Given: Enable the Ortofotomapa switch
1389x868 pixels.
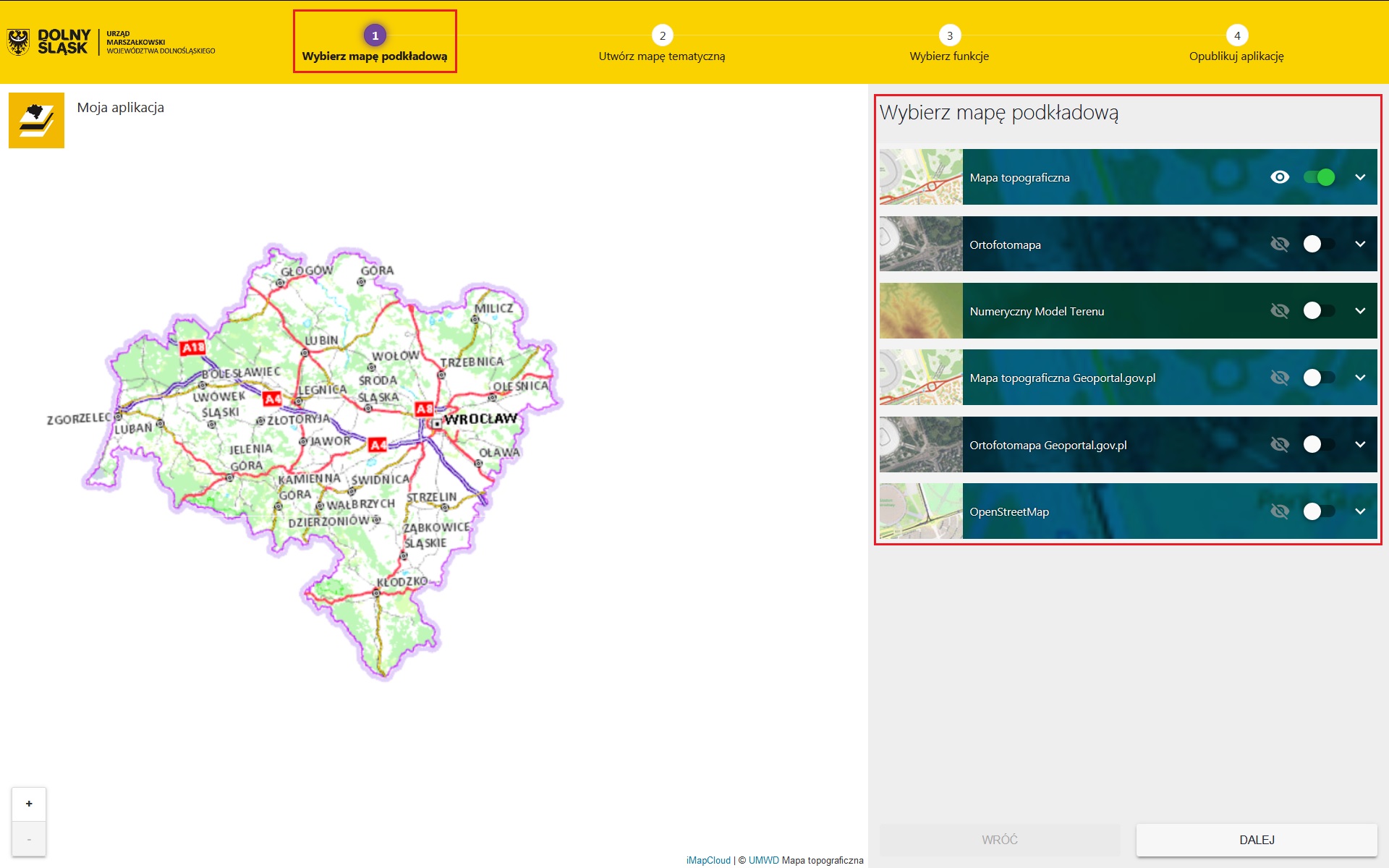Looking at the screenshot, I should coord(1319,244).
